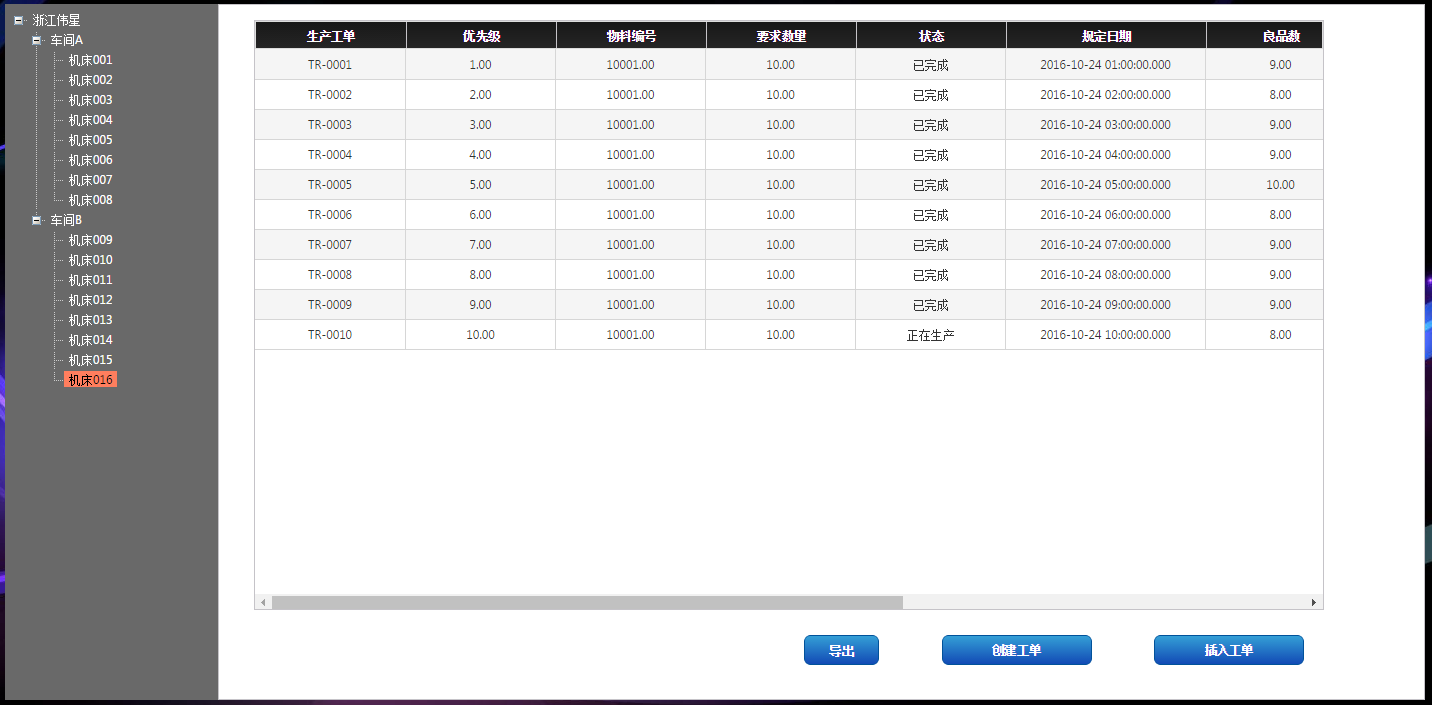This screenshot has height=705, width=1432.
Task: Select 机床013 in the tree
Action: (90, 320)
